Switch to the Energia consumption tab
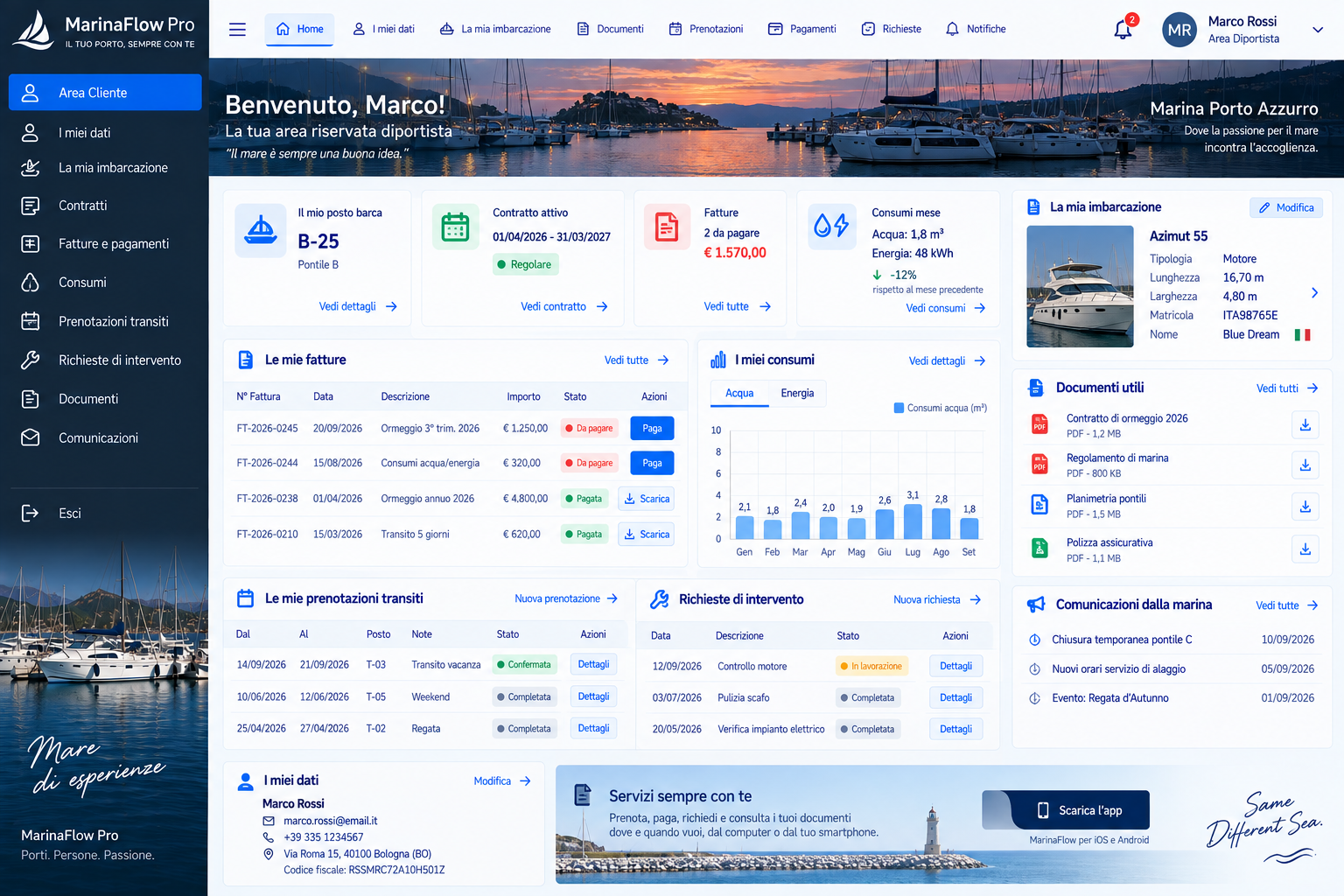This screenshot has height=896, width=1344. click(797, 393)
